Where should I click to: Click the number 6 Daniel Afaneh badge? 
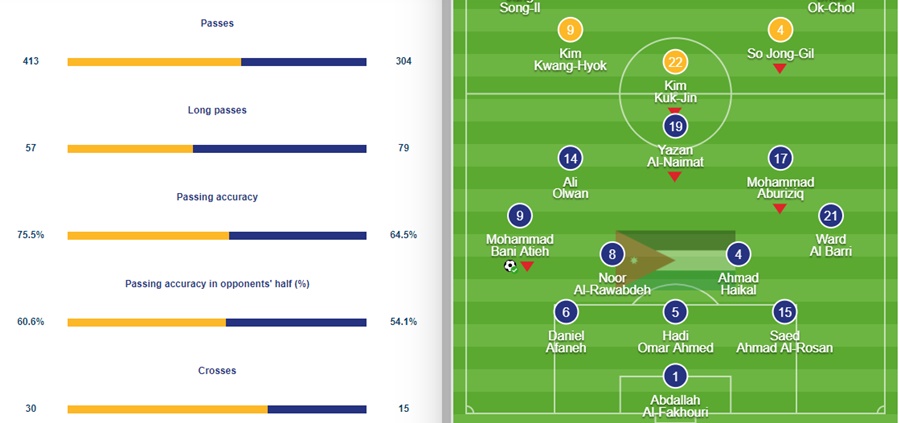(566, 312)
